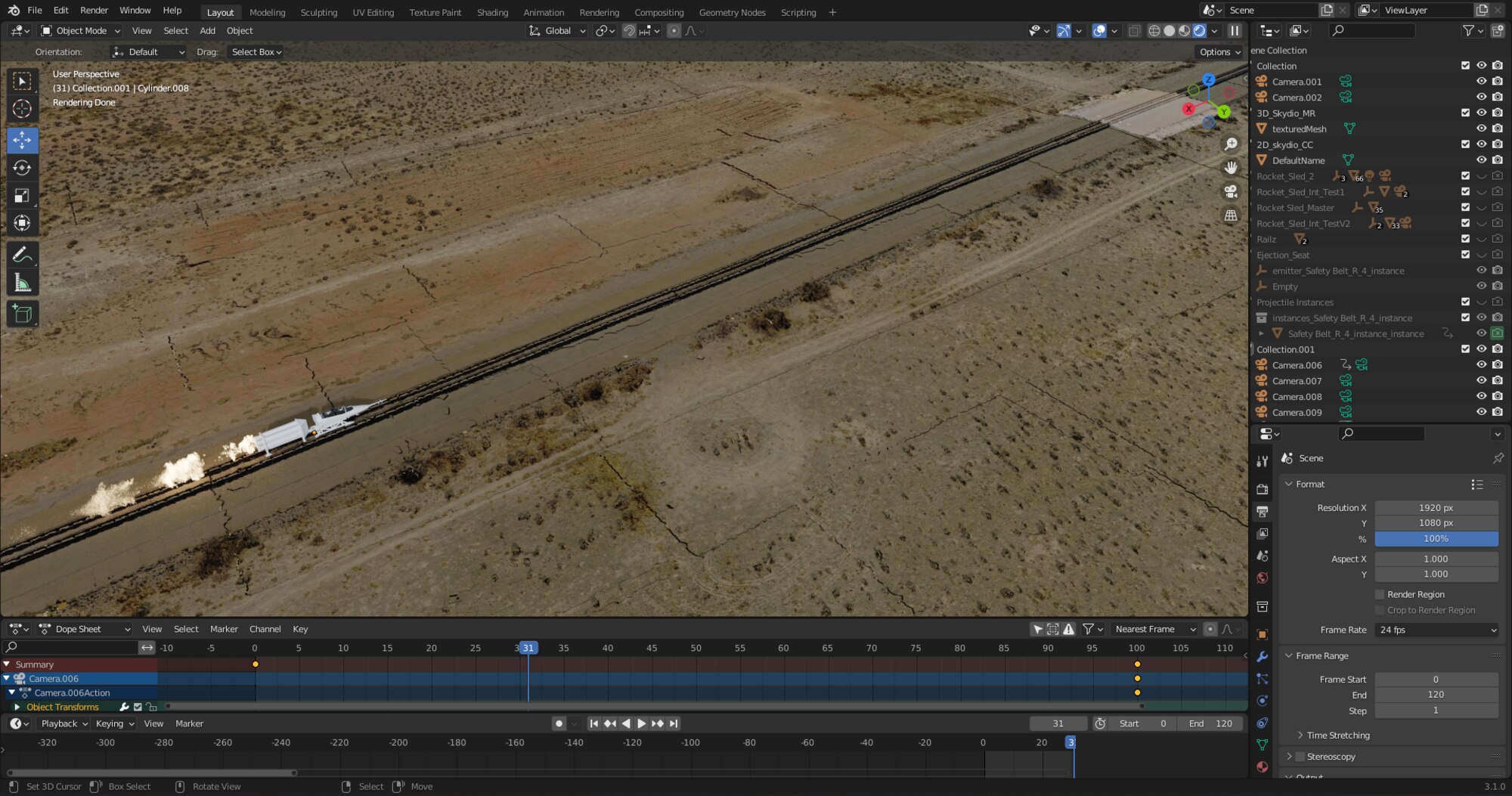
Task: Pause viewport rendering
Action: tap(1235, 31)
